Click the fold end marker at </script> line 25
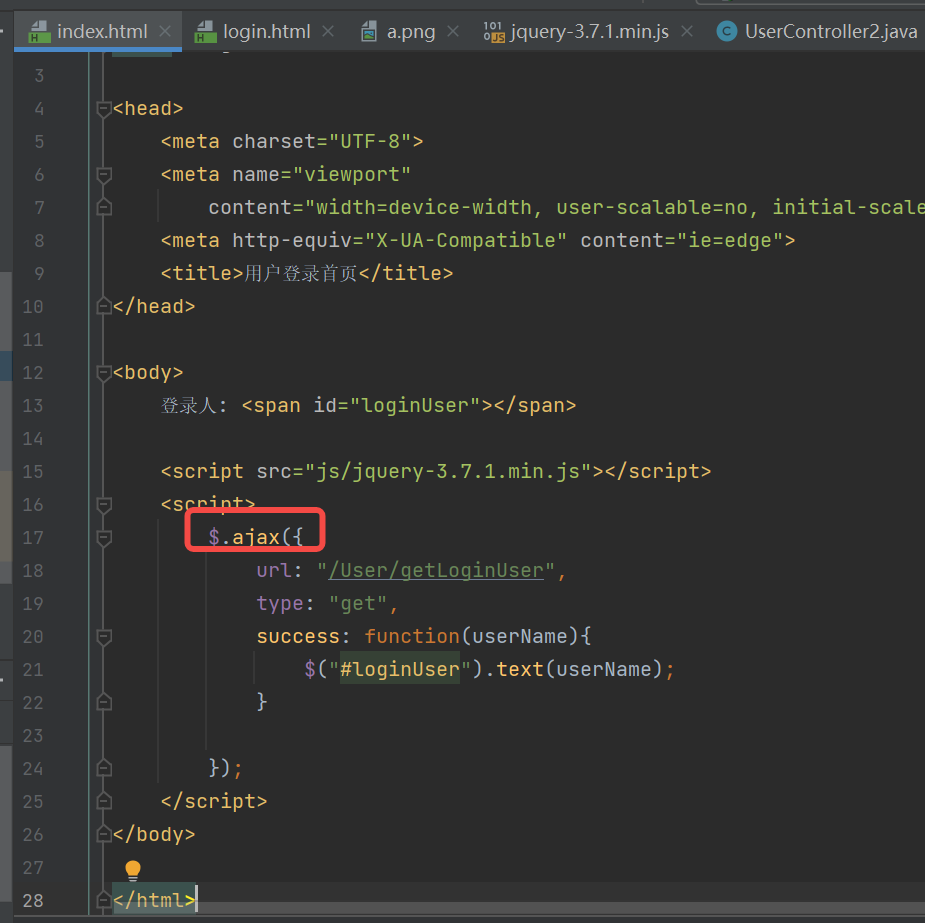 tap(104, 801)
